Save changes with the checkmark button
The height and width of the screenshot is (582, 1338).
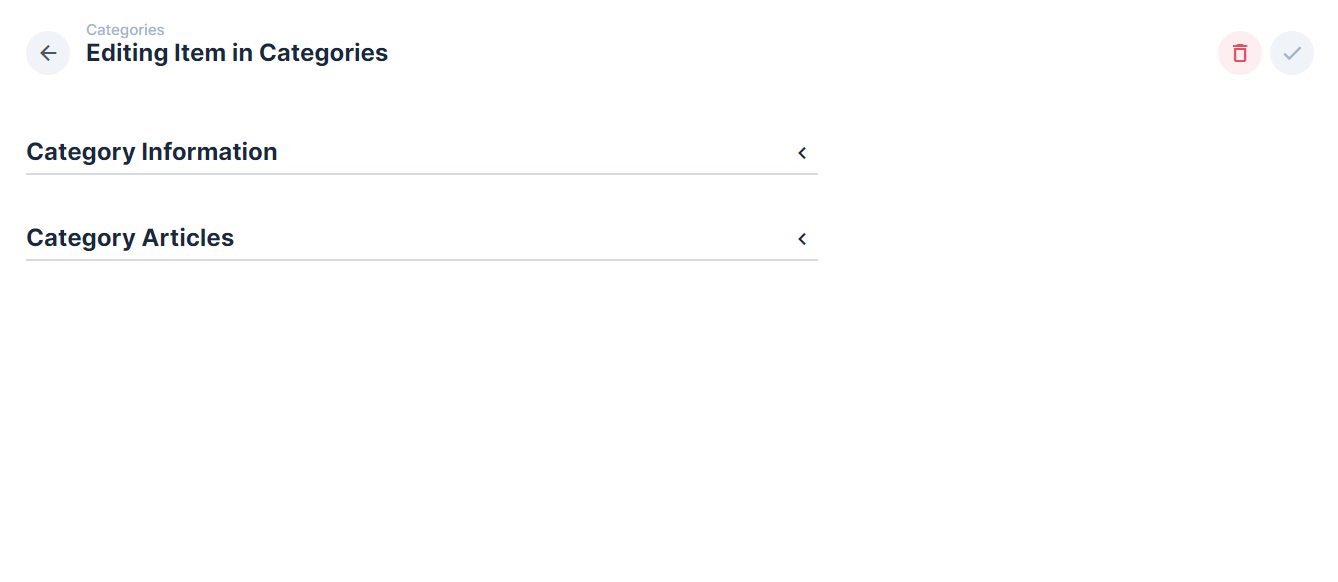(1291, 52)
